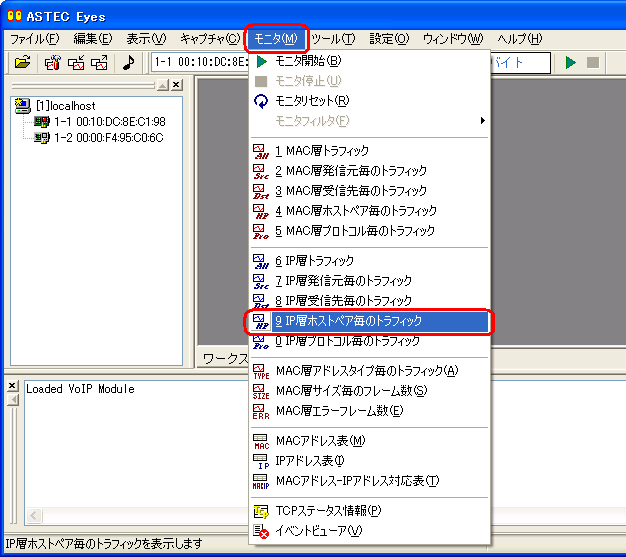Click the musical note toolbar icon
626x557 pixels.
tap(128, 63)
